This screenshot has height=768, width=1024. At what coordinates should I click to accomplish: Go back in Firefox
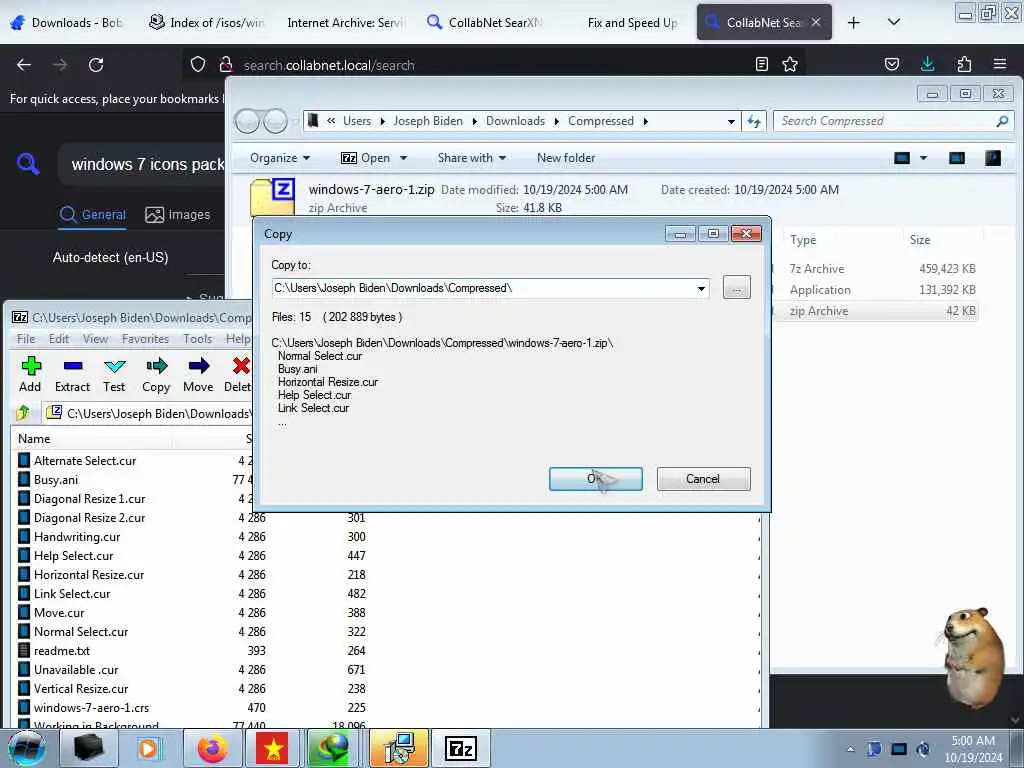pos(24,65)
